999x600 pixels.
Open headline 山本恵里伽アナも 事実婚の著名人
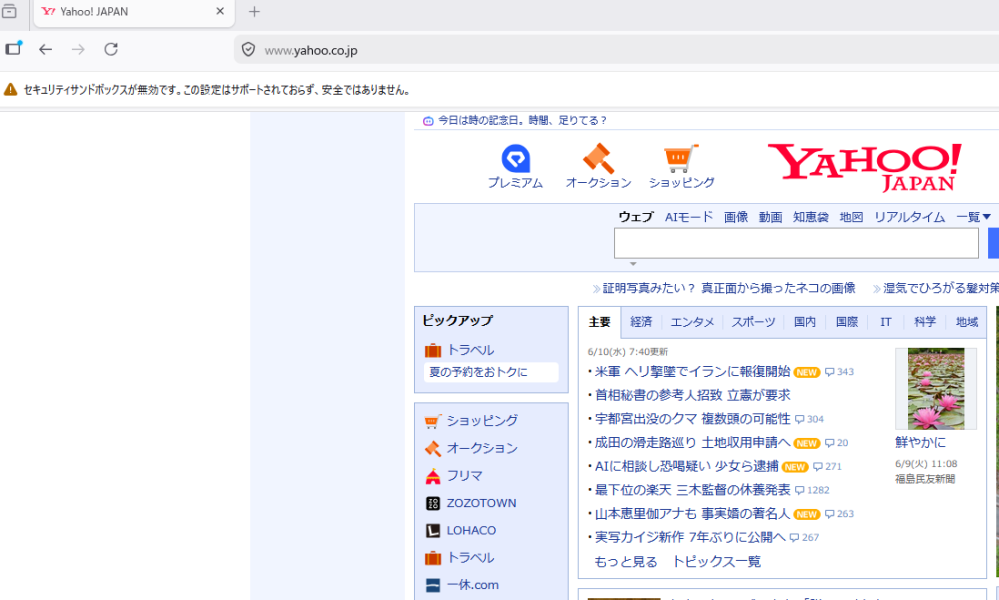click(x=693, y=513)
